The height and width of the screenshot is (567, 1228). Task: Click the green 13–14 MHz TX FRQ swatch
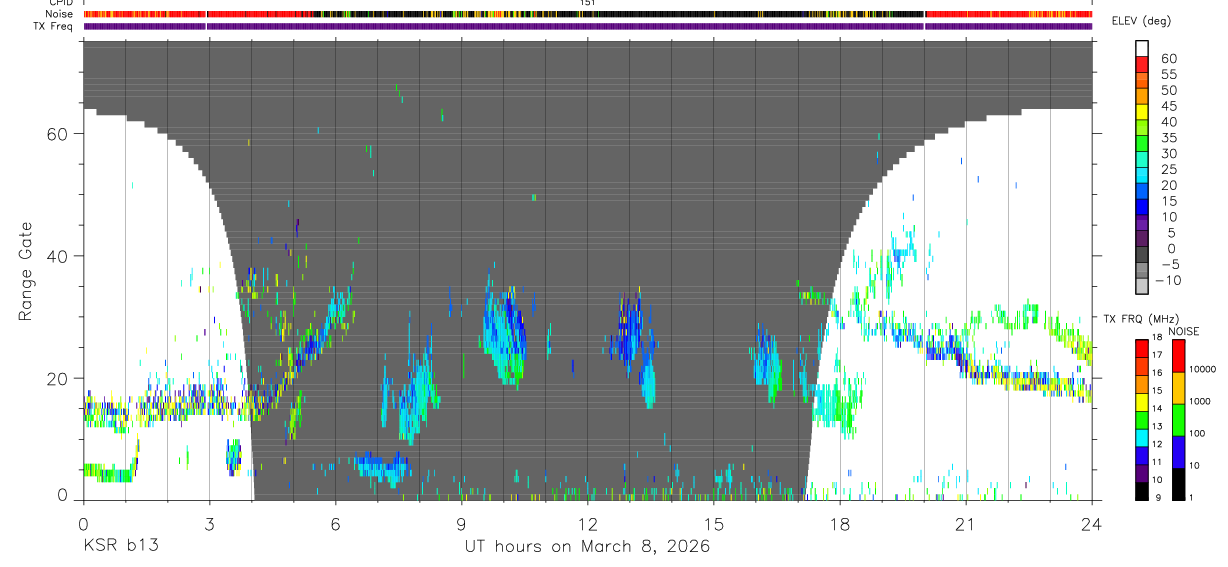pos(1142,419)
